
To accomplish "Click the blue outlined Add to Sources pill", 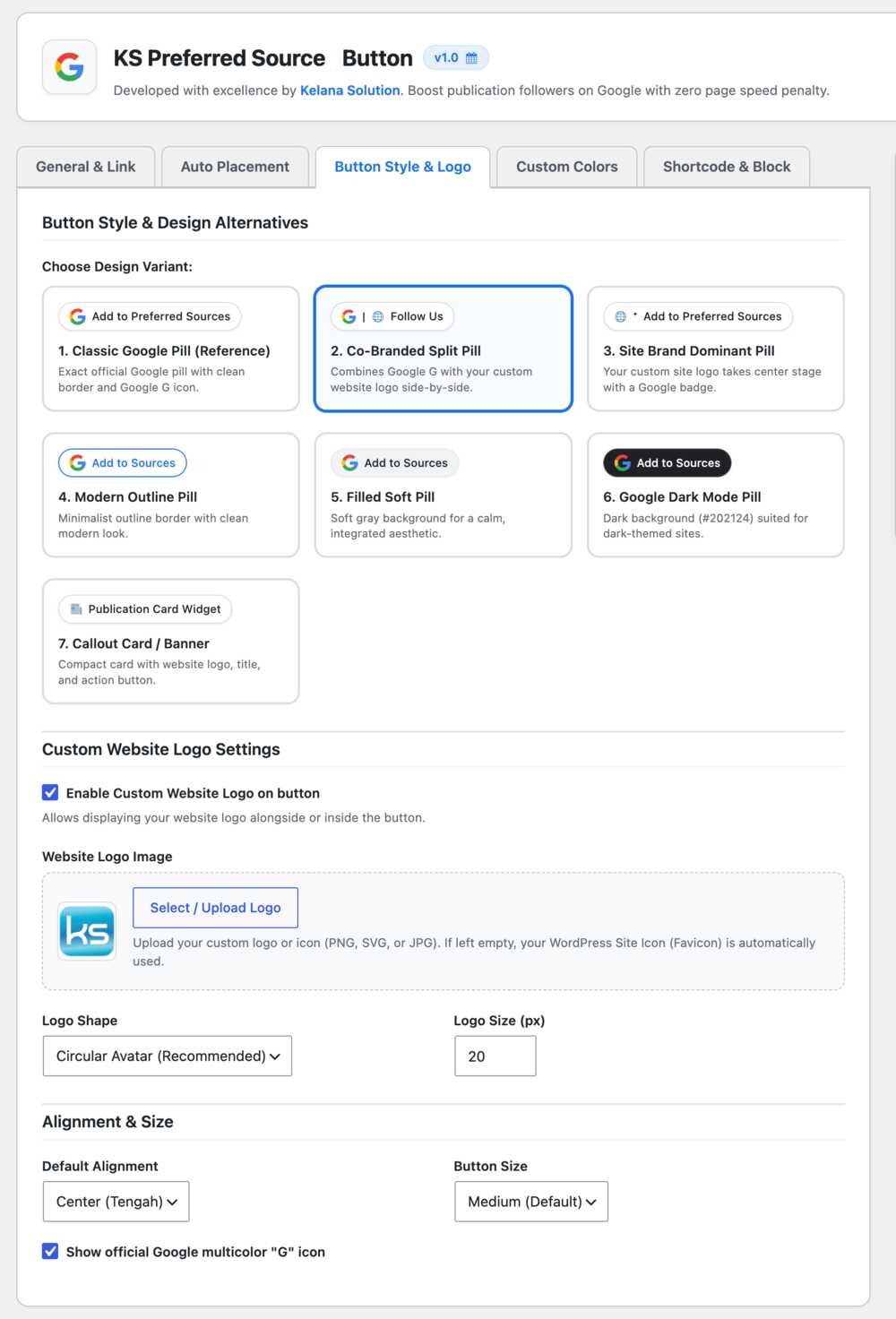I will point(123,462).
